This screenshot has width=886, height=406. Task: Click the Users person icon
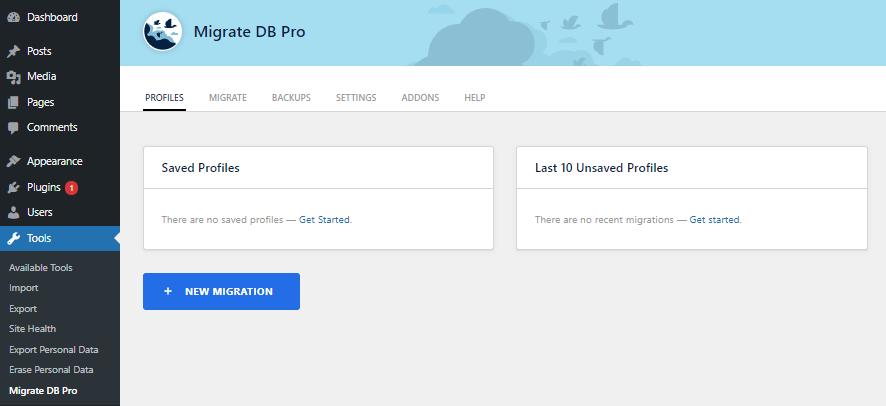(14, 212)
